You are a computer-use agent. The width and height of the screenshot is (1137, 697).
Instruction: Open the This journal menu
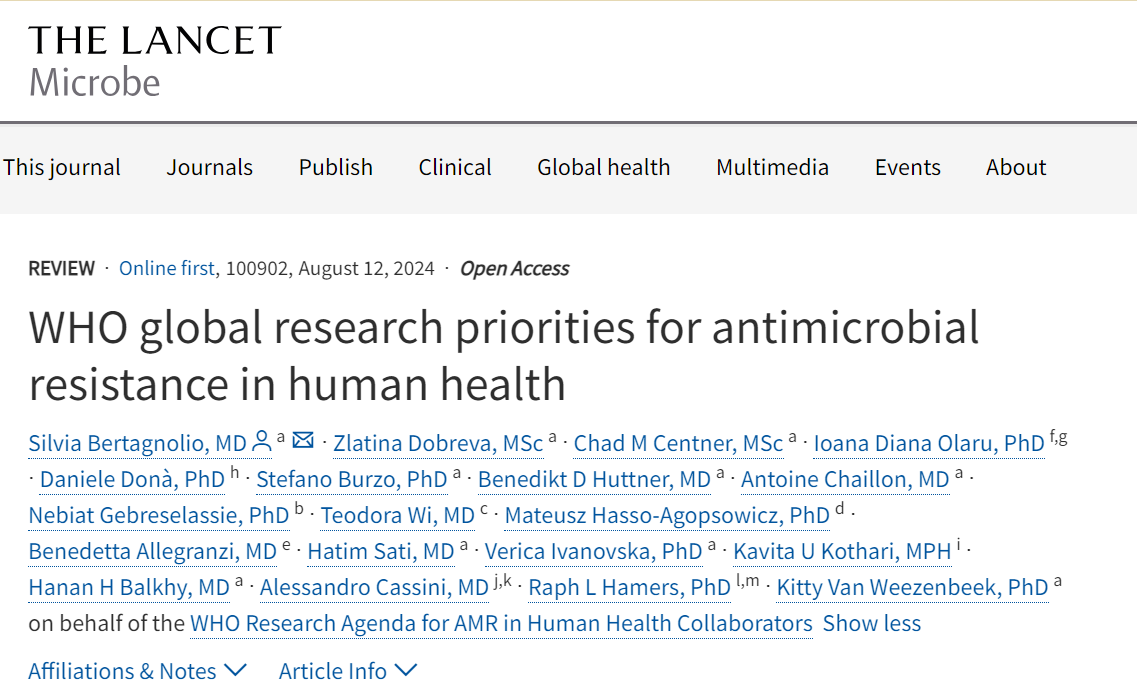pyautogui.click(x=62, y=168)
